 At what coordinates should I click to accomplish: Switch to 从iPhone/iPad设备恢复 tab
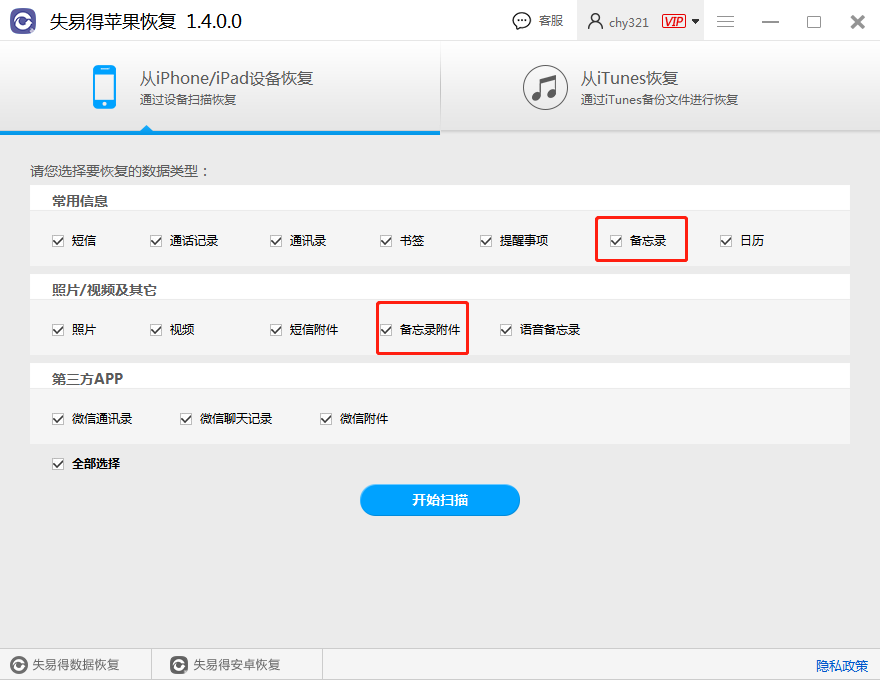pyautogui.click(x=220, y=87)
